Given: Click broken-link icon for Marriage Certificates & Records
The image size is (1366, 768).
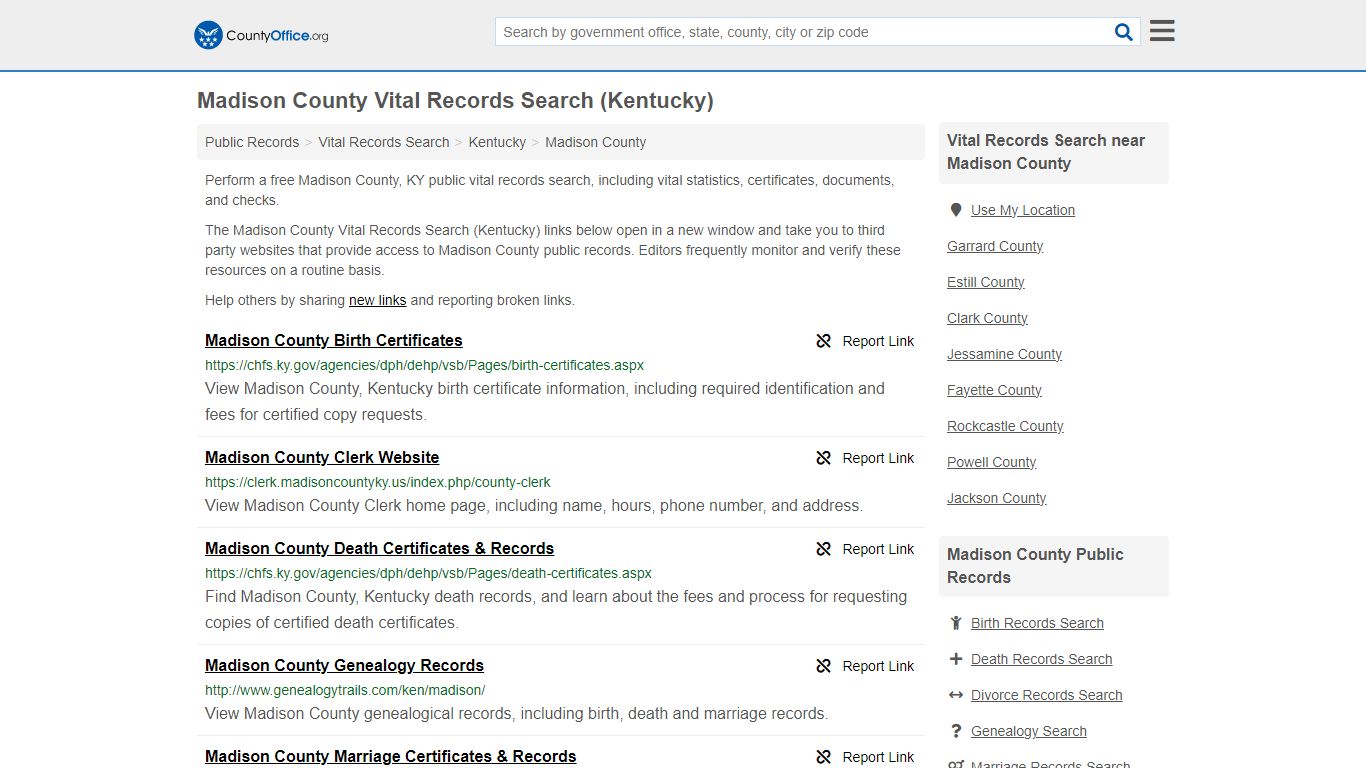Looking at the screenshot, I should coord(823,757).
